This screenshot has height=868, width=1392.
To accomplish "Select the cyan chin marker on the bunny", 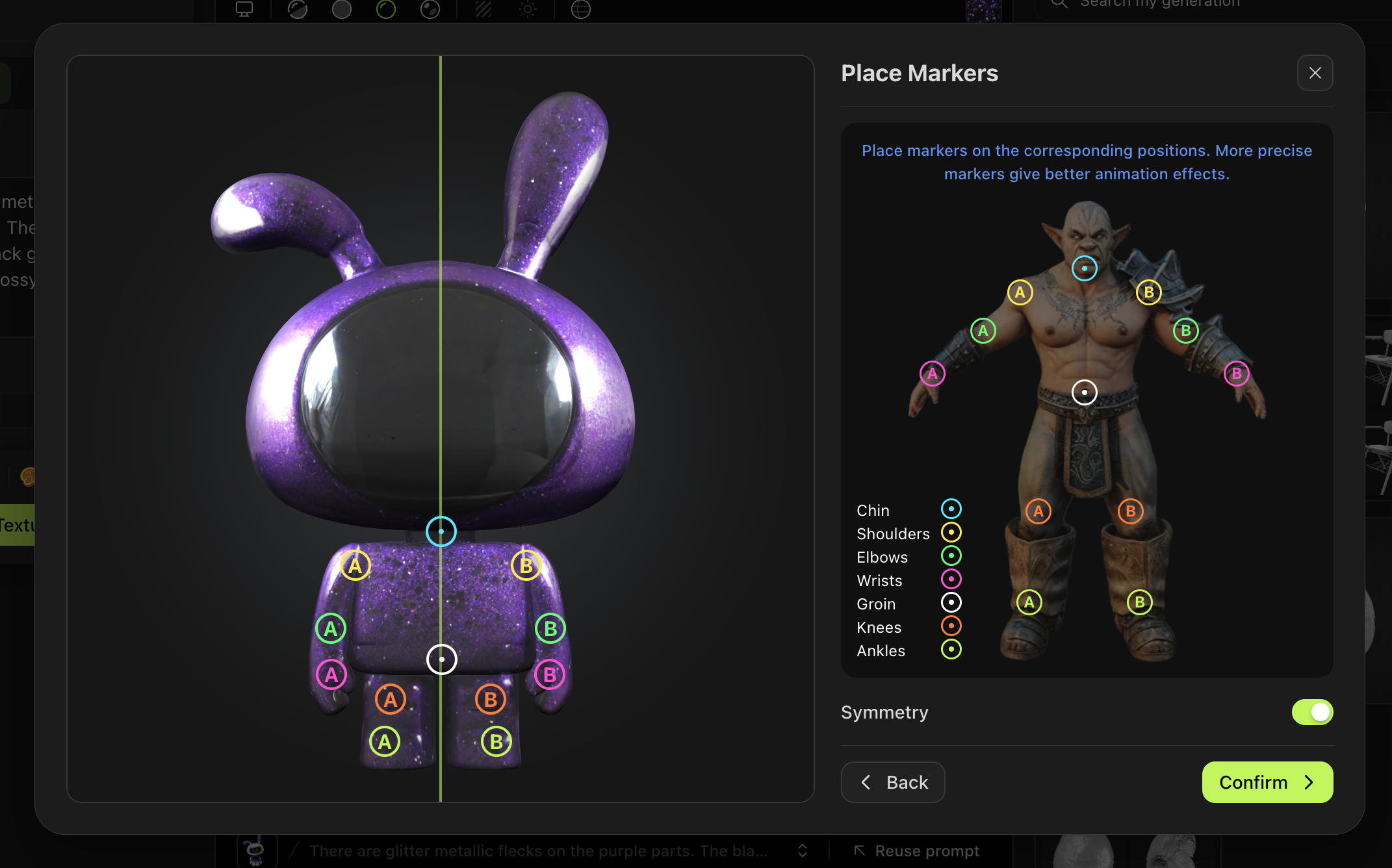I will coord(441,531).
